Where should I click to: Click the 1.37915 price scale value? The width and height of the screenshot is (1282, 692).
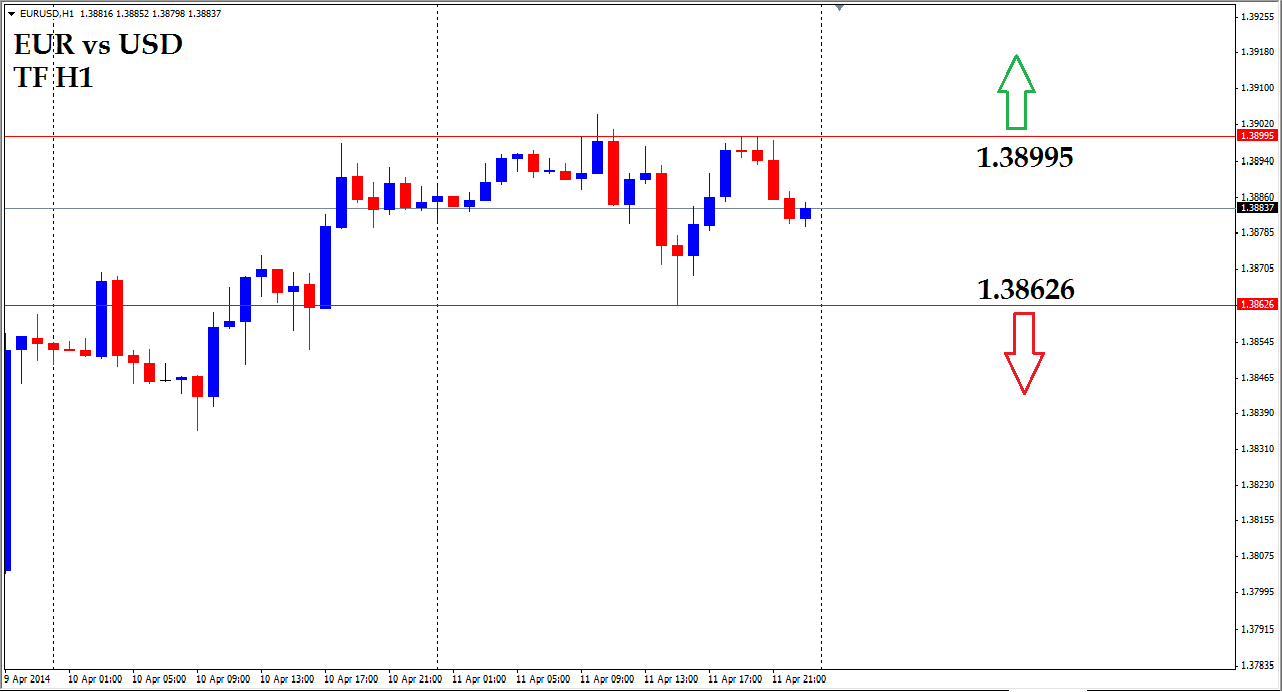(1257, 629)
